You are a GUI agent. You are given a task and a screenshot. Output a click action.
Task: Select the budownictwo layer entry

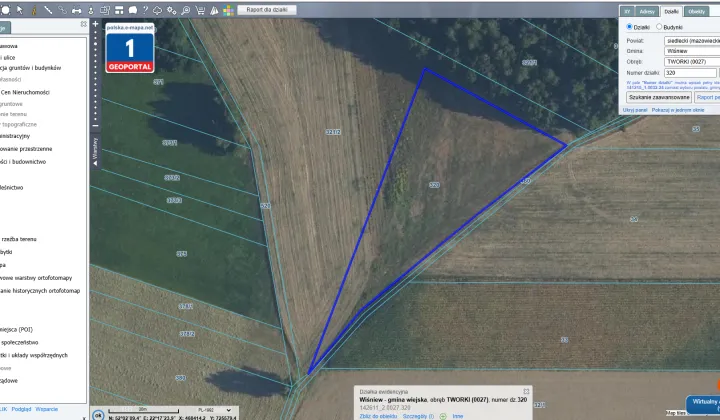(x=23, y=162)
